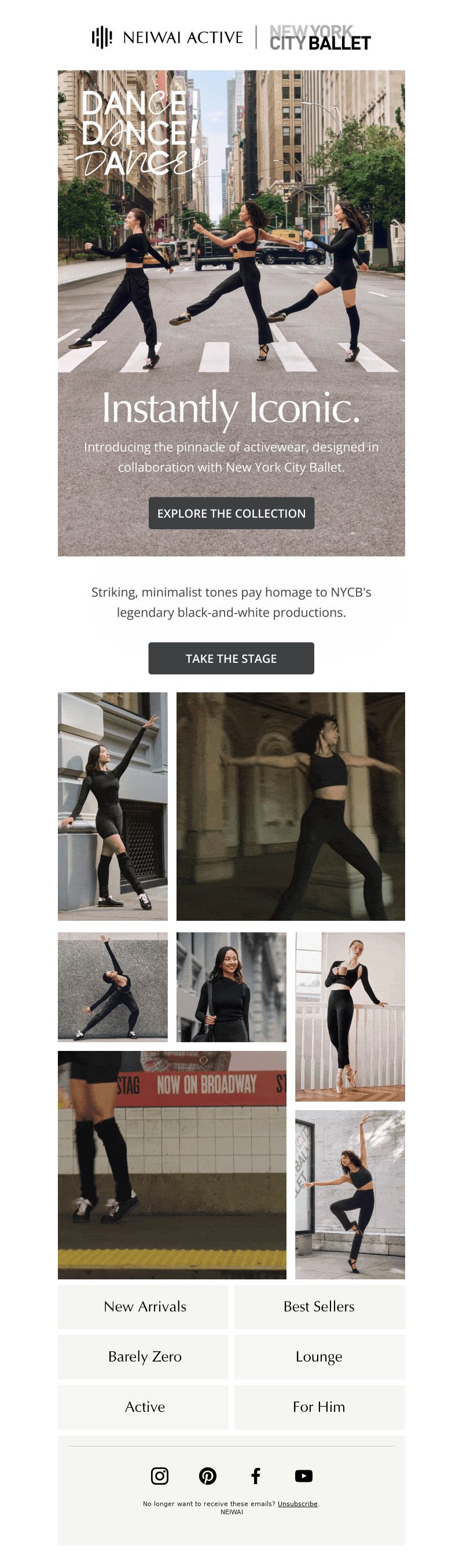The image size is (463, 1568).
Task: Click the Now On Broadway subway photo
Action: tap(172, 1164)
